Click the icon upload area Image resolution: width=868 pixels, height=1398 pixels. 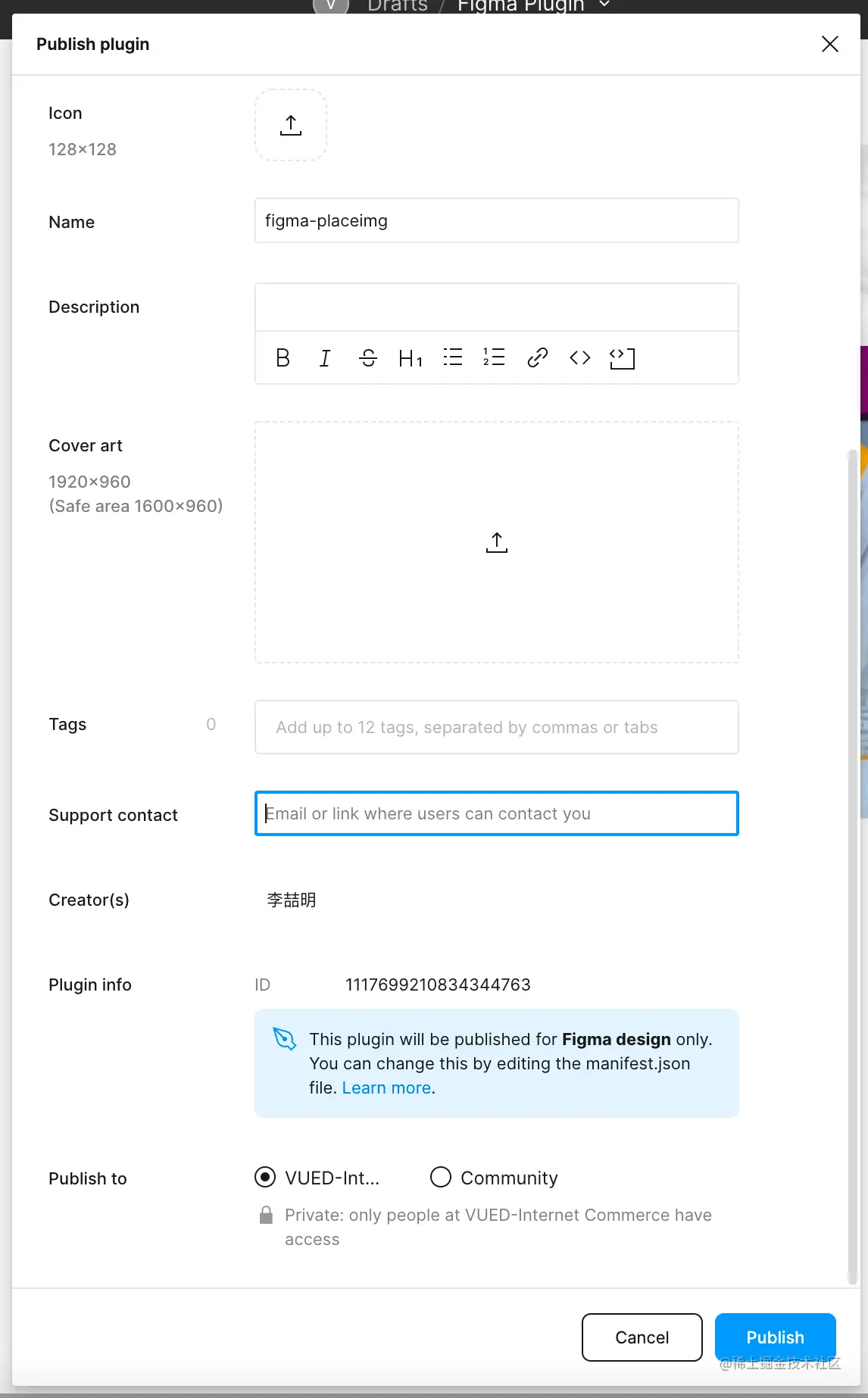tap(291, 125)
